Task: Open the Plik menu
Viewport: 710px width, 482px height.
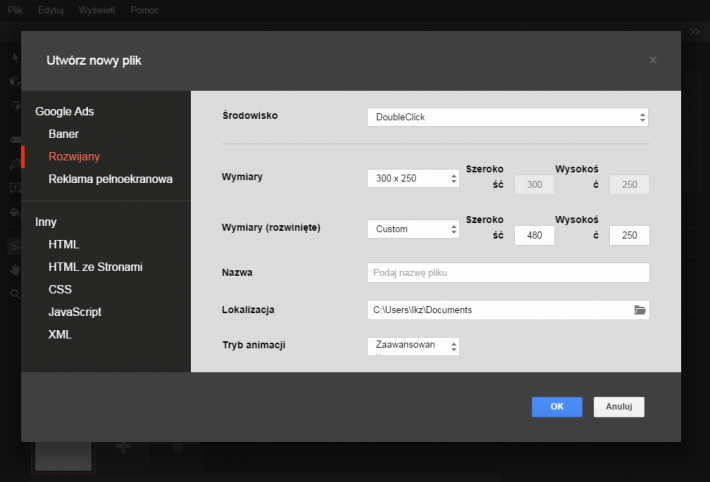Action: [x=15, y=10]
